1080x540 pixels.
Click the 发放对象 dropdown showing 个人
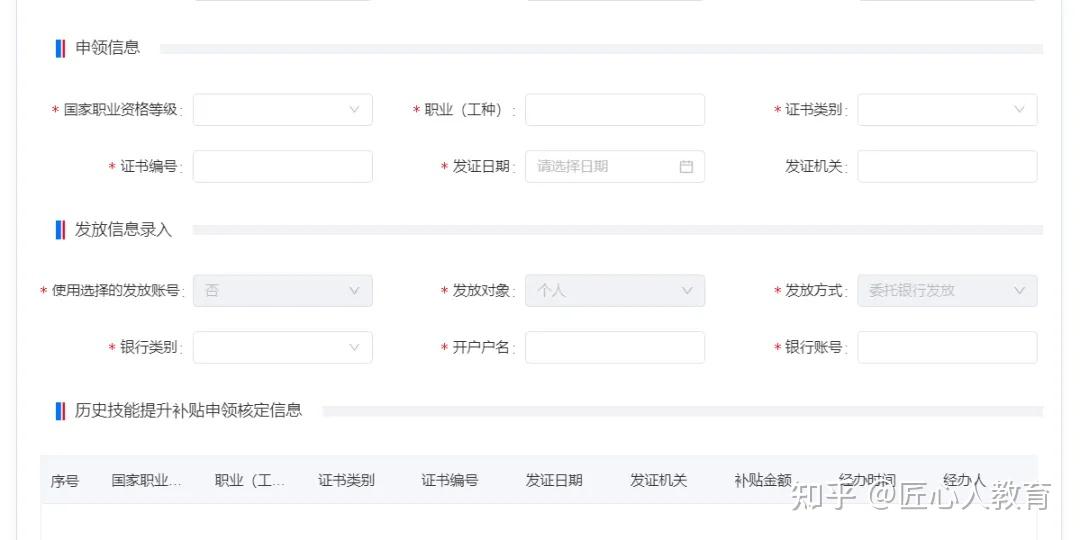pos(614,291)
